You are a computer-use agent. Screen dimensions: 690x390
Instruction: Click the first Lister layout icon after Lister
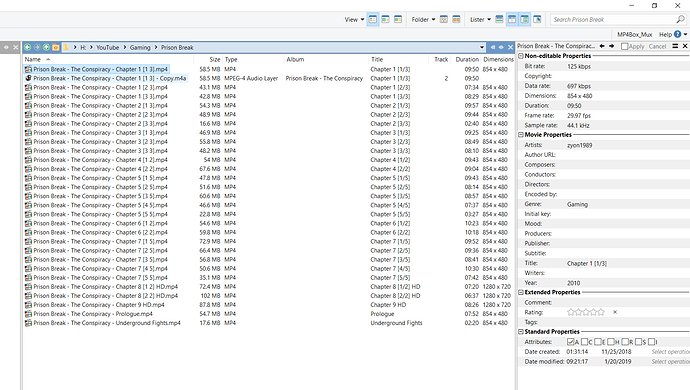(x=499, y=19)
